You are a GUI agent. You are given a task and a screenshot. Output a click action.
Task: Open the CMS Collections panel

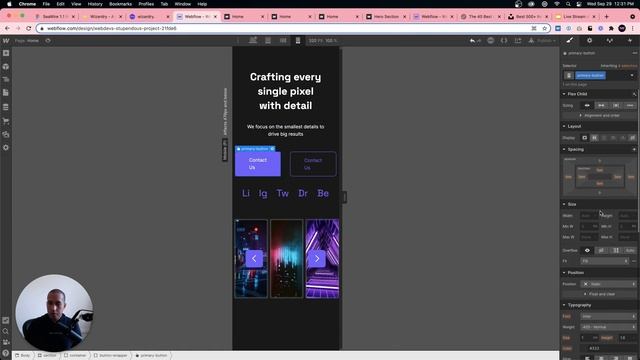[x=6, y=107]
